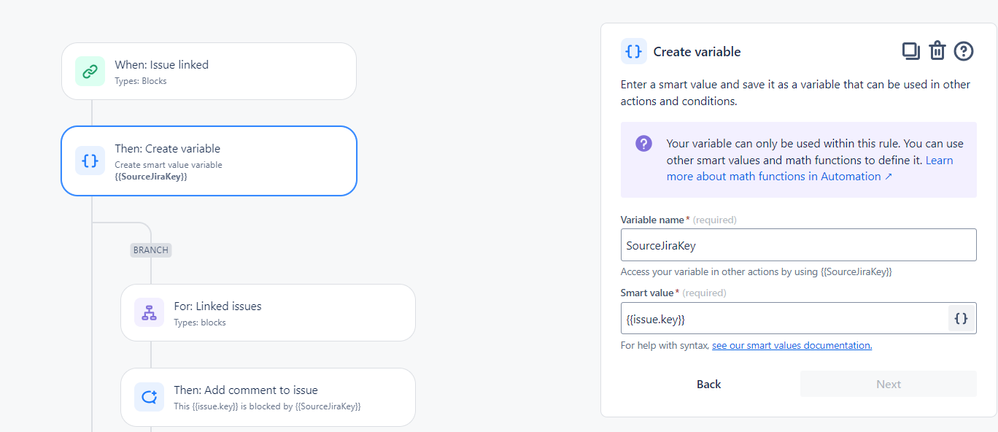998x432 pixels.
Task: Click the curly braces smart value picker
Action: [962, 319]
